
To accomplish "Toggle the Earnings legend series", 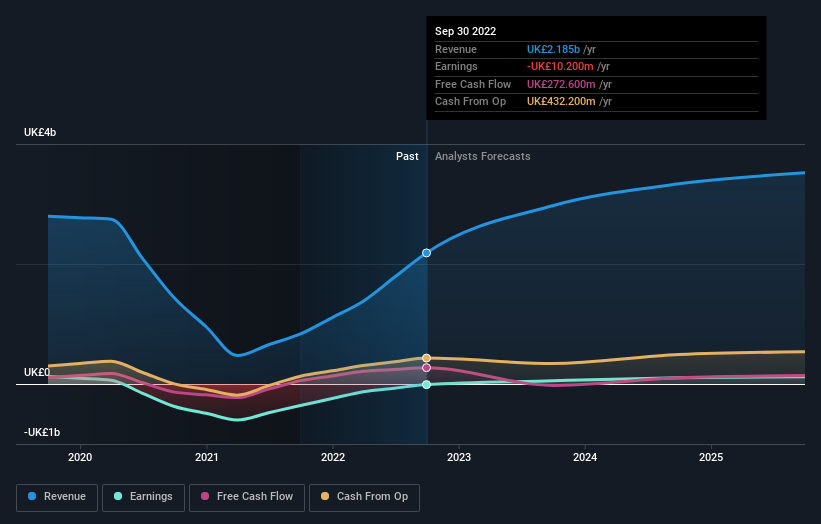I will (143, 497).
